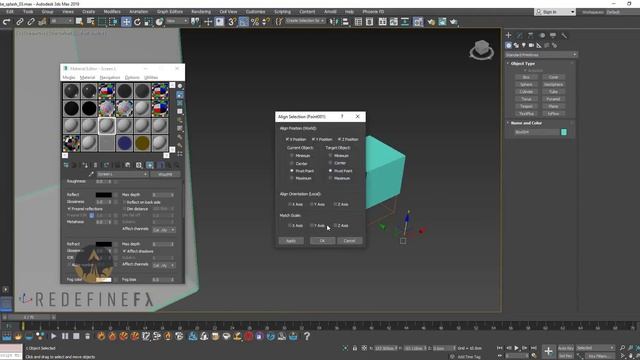640x360 pixels.
Task: Open the Utilities hammer tab icon
Action: pyautogui.click(x=564, y=36)
